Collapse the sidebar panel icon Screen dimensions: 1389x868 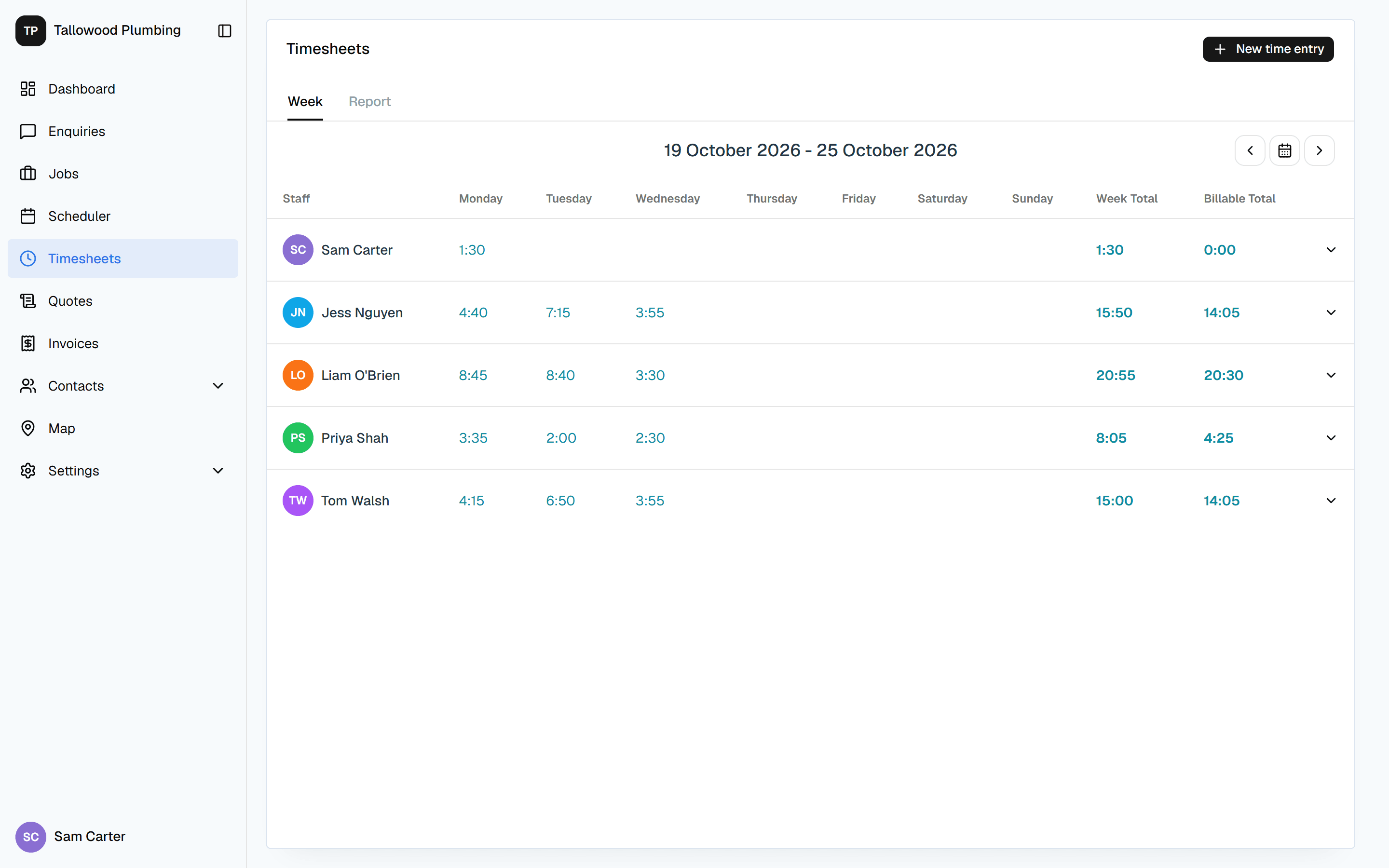pyautogui.click(x=224, y=31)
